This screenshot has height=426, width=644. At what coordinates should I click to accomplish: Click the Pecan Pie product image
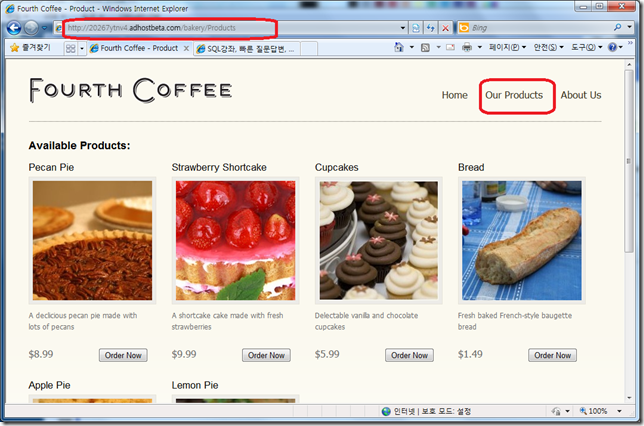92,240
